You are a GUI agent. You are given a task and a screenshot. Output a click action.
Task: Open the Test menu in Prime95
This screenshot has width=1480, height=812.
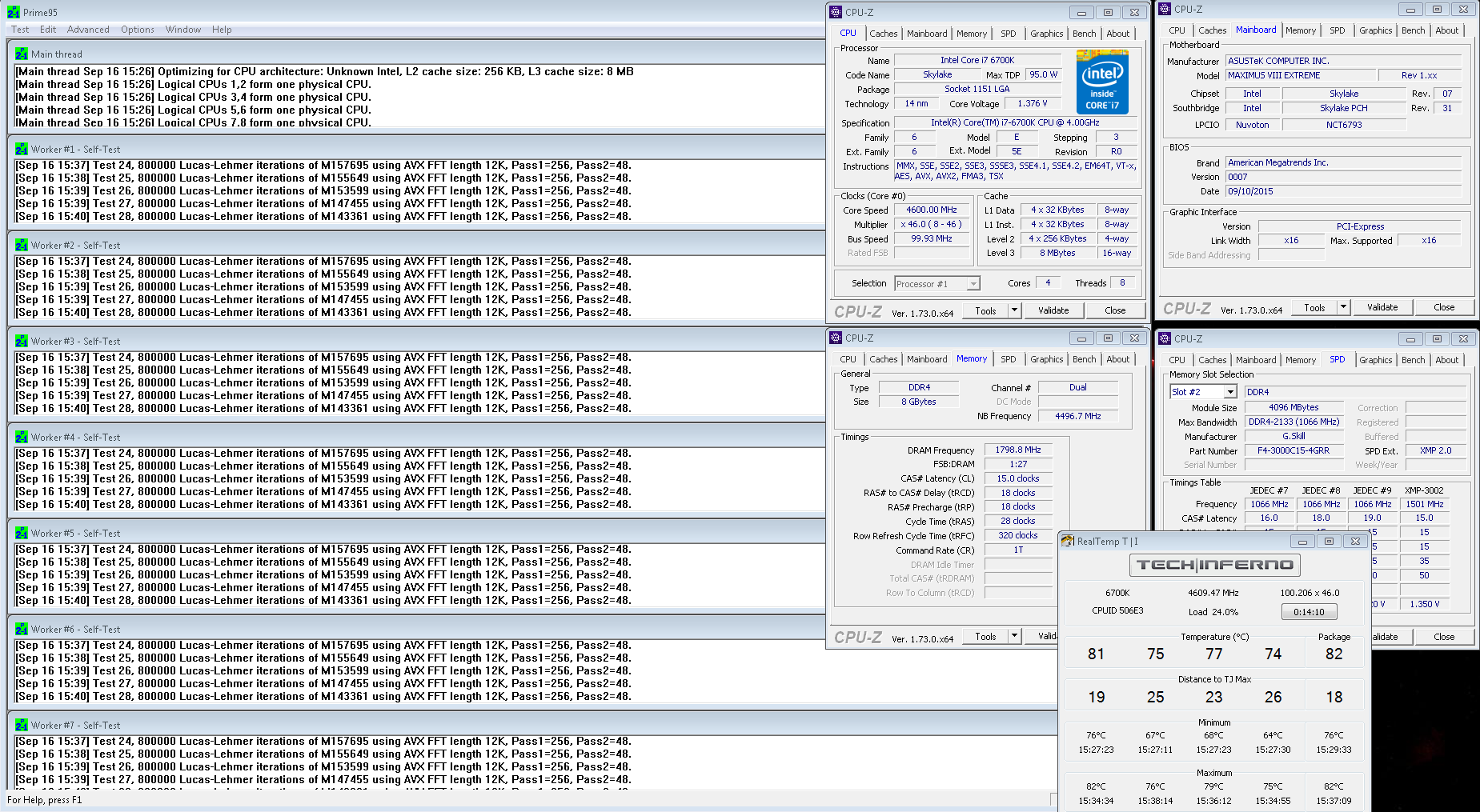point(20,30)
